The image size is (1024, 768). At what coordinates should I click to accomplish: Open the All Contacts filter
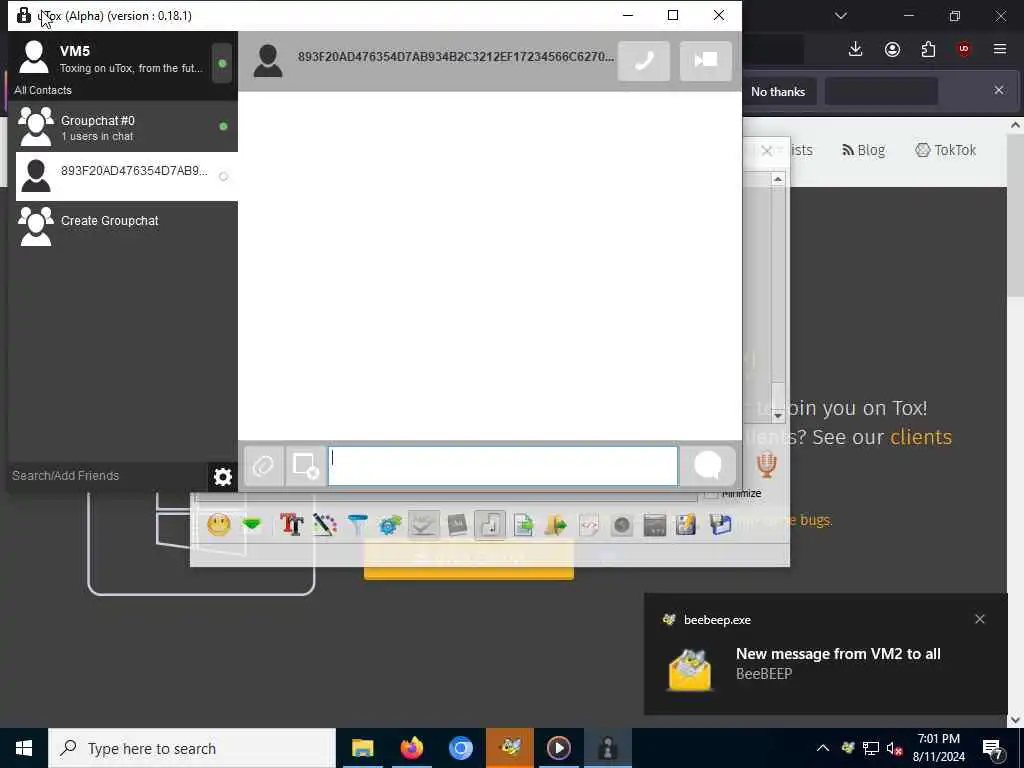coord(43,90)
